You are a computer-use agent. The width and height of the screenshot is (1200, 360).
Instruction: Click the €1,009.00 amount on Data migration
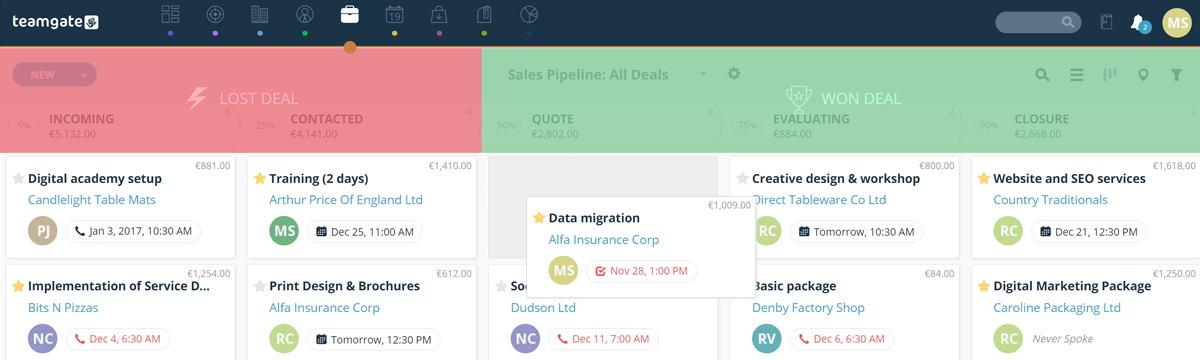pos(730,205)
